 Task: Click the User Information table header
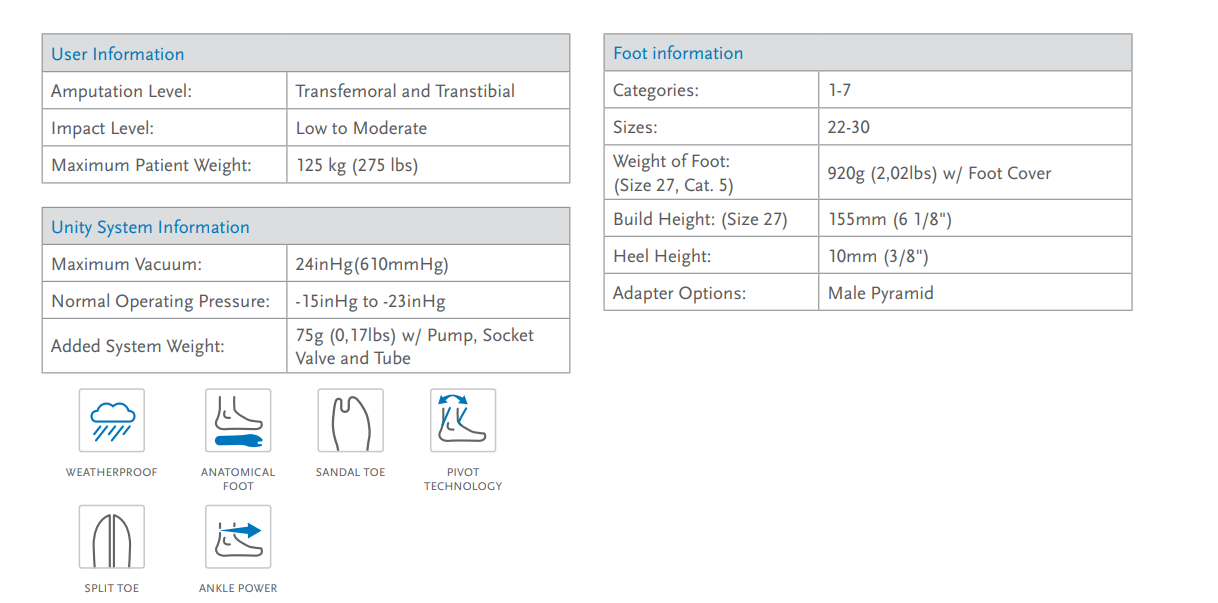coord(306,54)
